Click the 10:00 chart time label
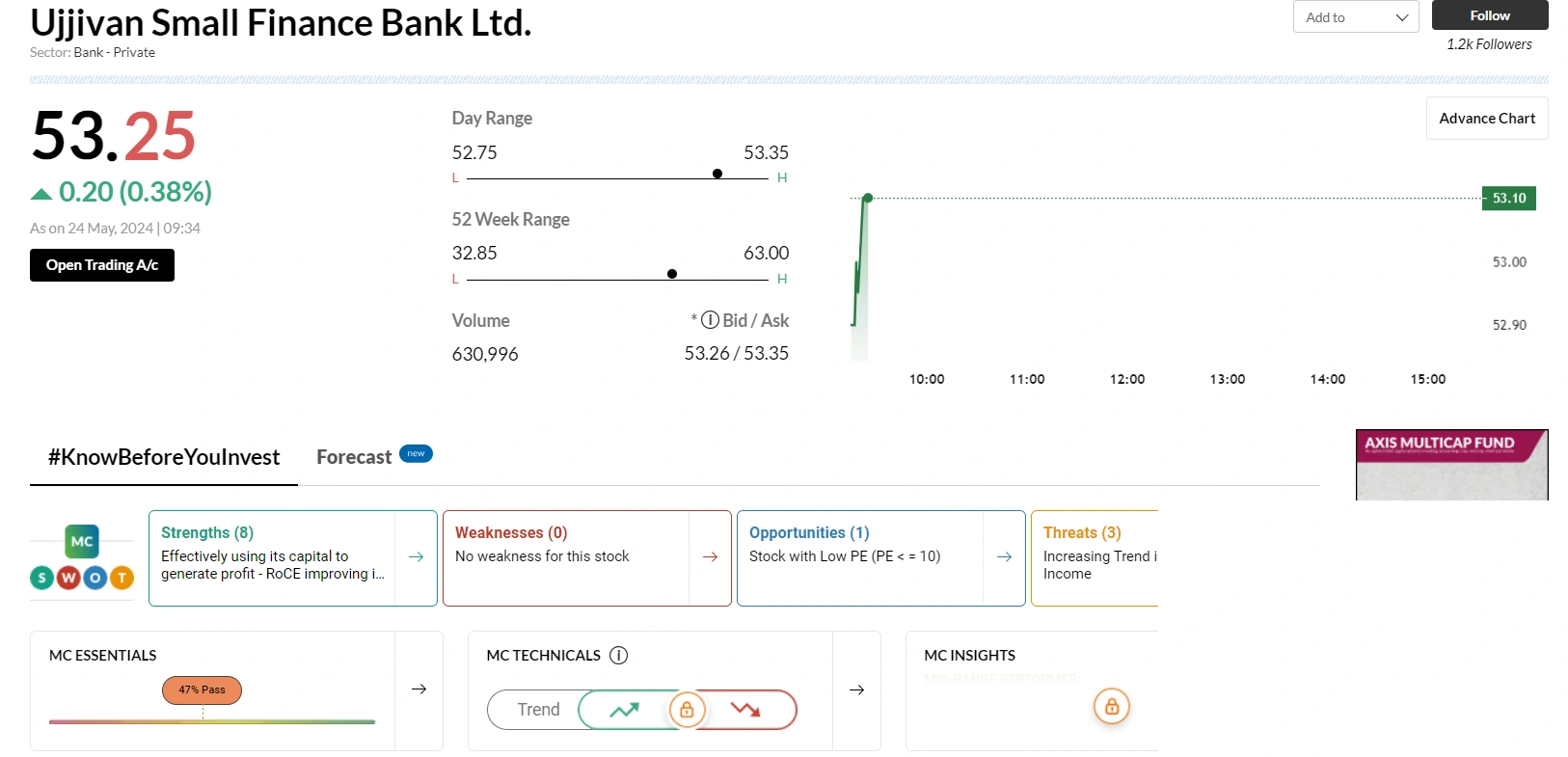Viewport: 1568px width, 757px height. click(x=927, y=379)
